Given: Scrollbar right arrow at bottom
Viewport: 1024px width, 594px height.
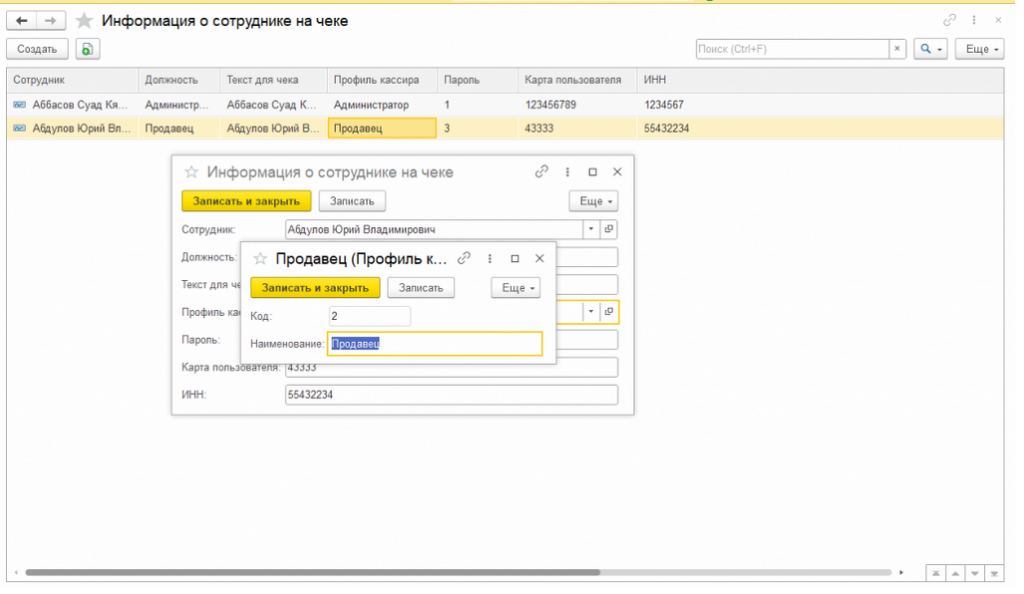Looking at the screenshot, I should click(901, 573).
